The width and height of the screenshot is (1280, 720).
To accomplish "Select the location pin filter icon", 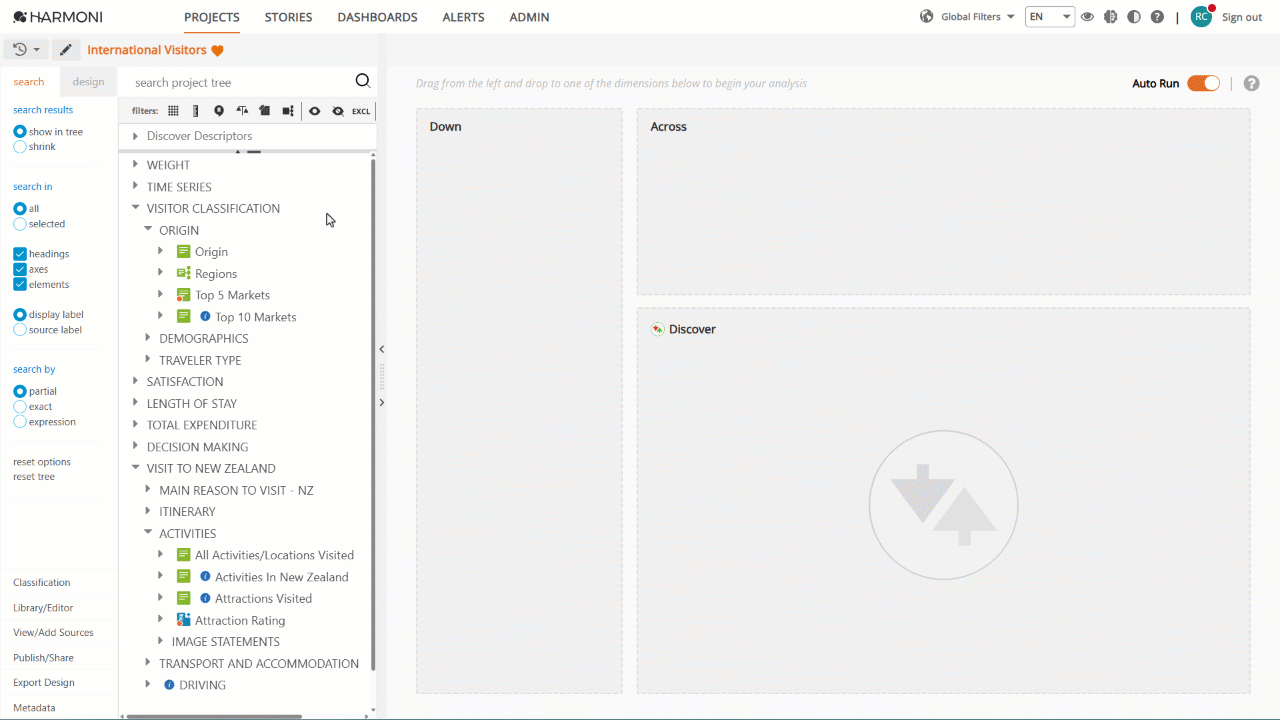I will [219, 111].
